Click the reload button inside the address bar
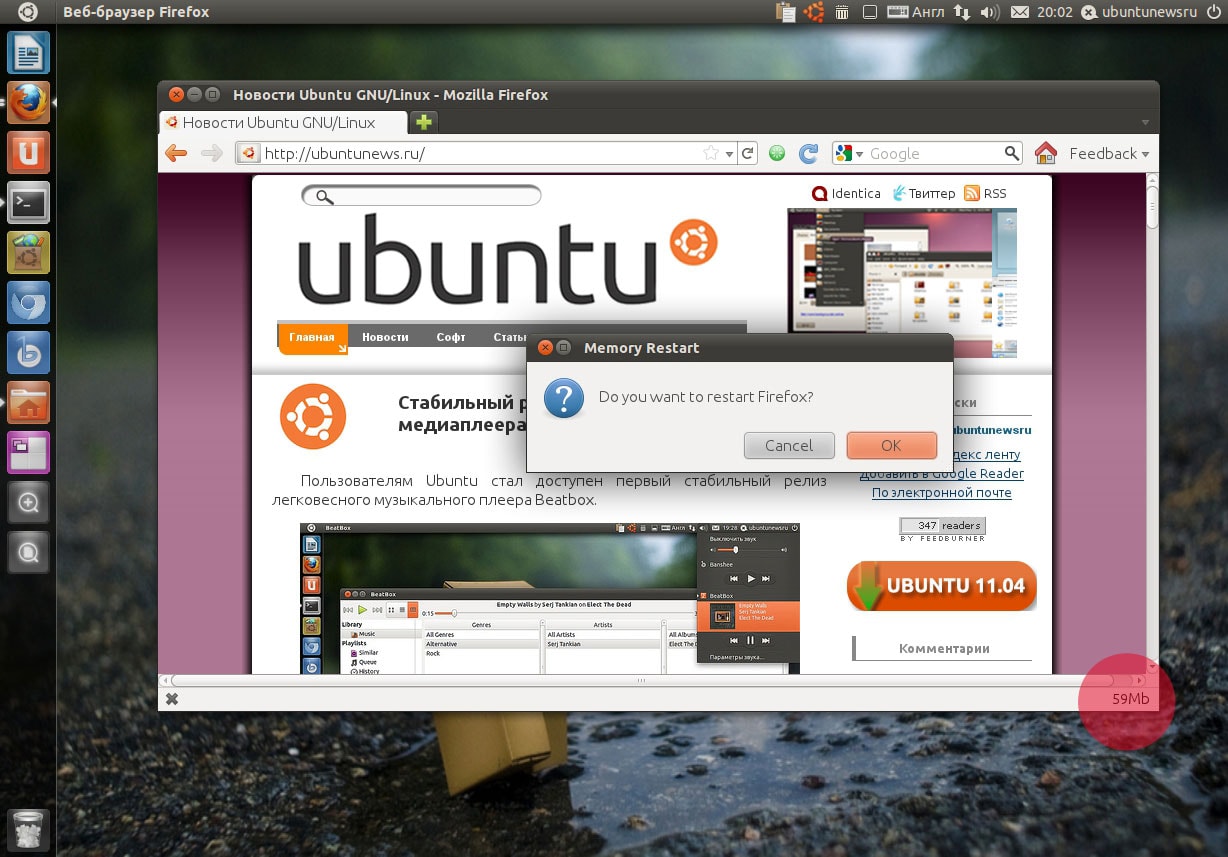This screenshot has height=857, width=1228. (747, 153)
